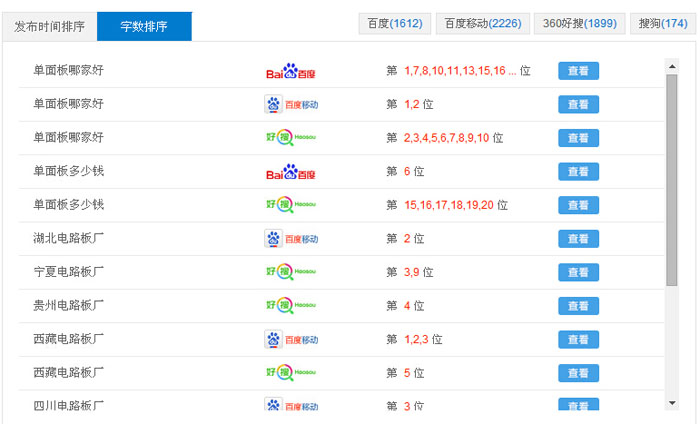
Task: Click 百度移动 logo in 湖北电路板厂 row
Action: tap(291, 239)
